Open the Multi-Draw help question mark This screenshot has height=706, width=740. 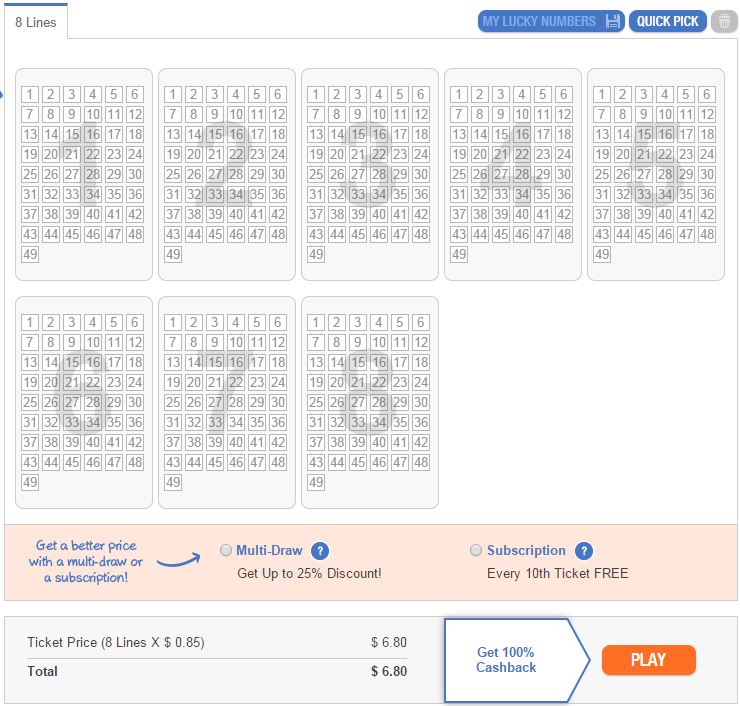coord(320,551)
